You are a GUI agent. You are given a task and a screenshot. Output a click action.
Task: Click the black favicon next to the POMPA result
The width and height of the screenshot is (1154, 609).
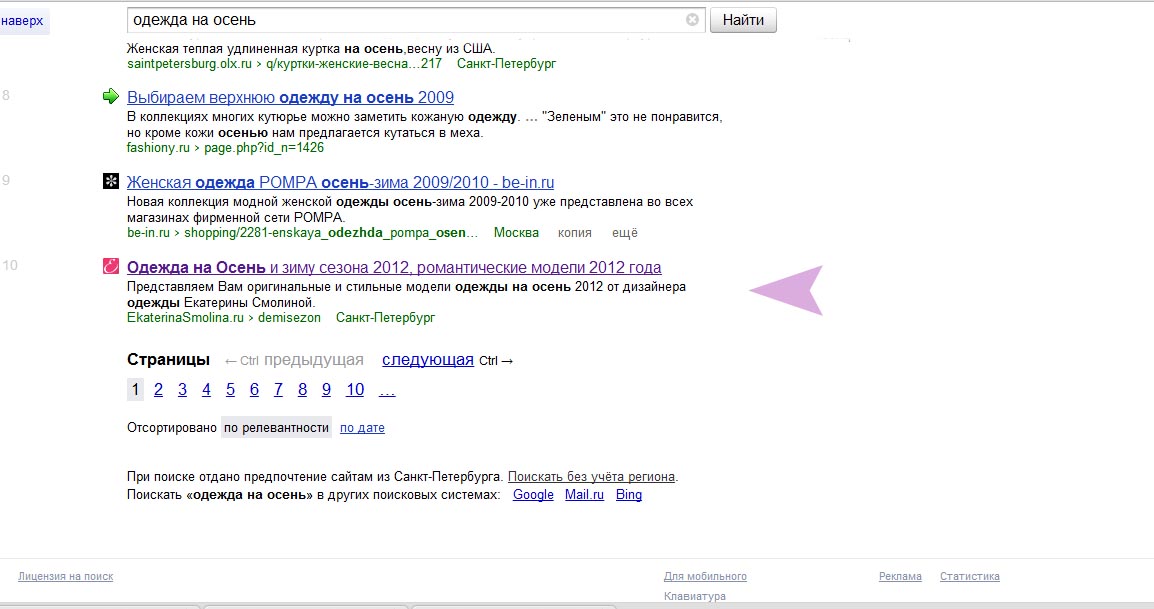point(110,181)
